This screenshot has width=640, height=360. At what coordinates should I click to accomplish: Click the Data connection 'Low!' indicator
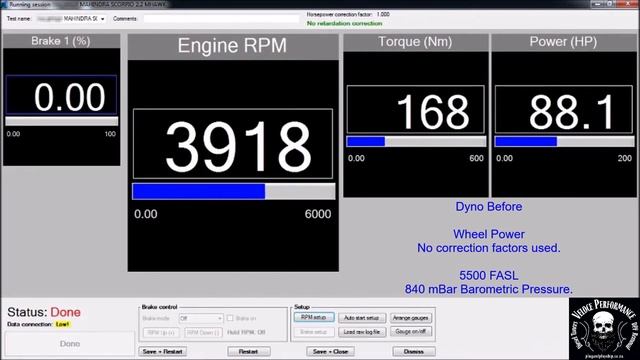tap(62, 324)
